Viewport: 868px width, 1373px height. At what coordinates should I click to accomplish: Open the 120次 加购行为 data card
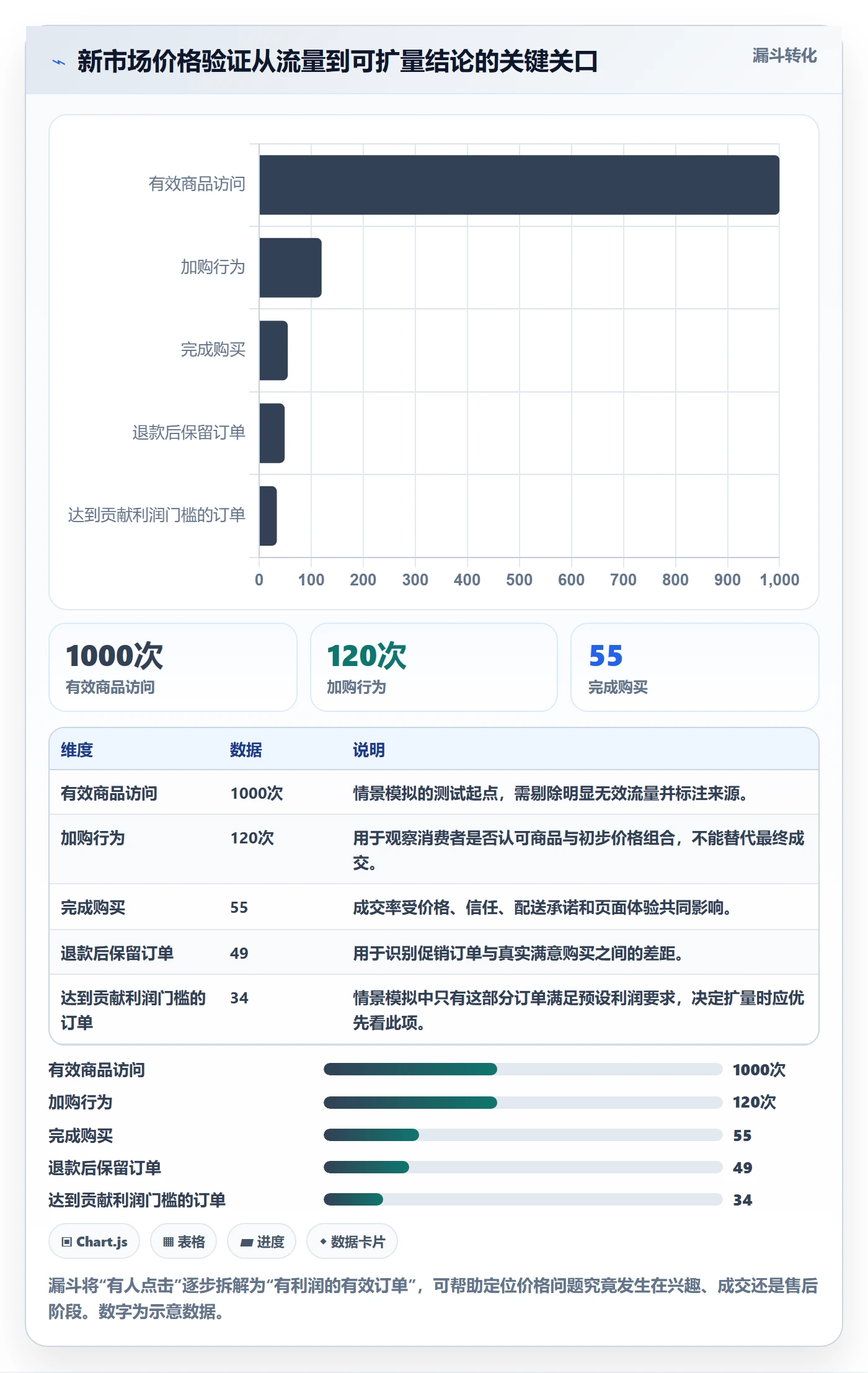[x=434, y=667]
